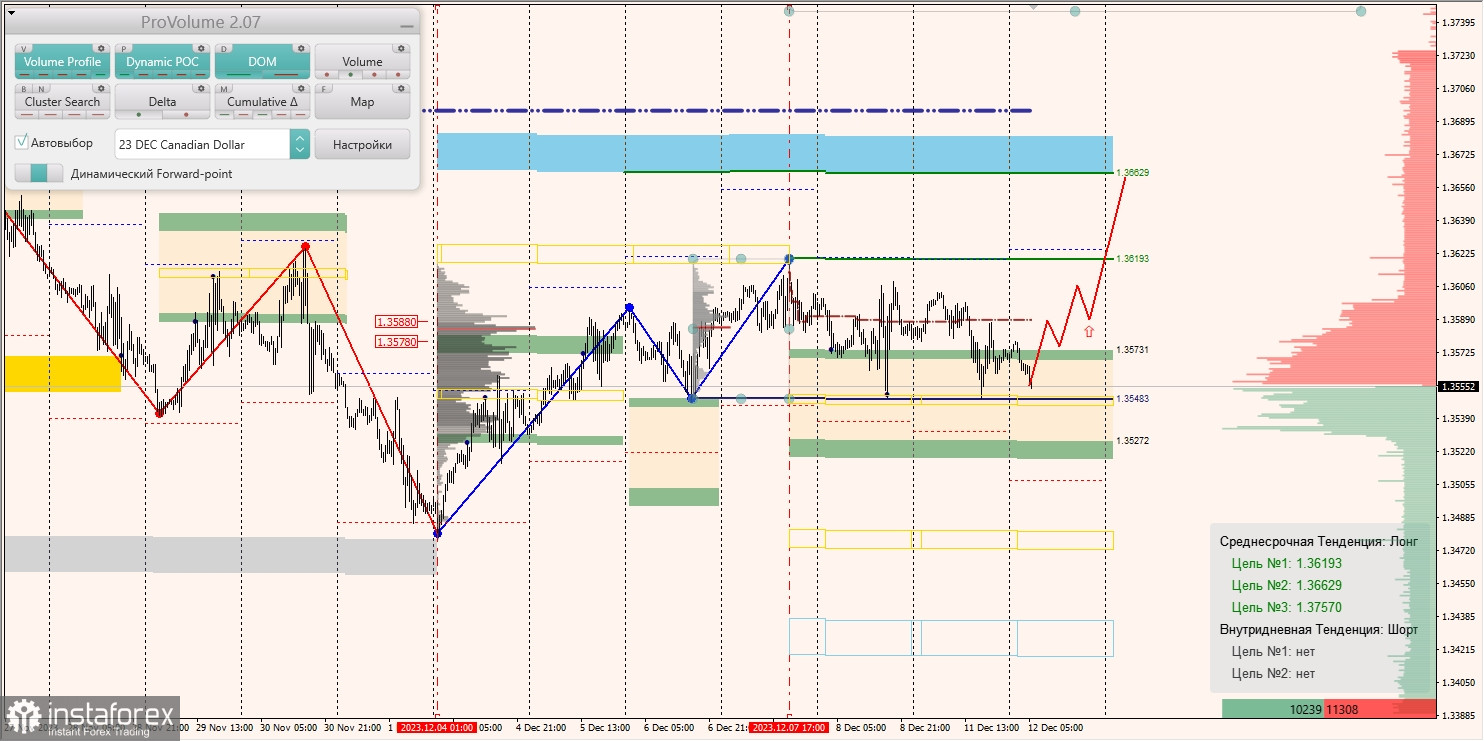
Task: Click the contract selector up/down arrows
Action: [x=300, y=144]
